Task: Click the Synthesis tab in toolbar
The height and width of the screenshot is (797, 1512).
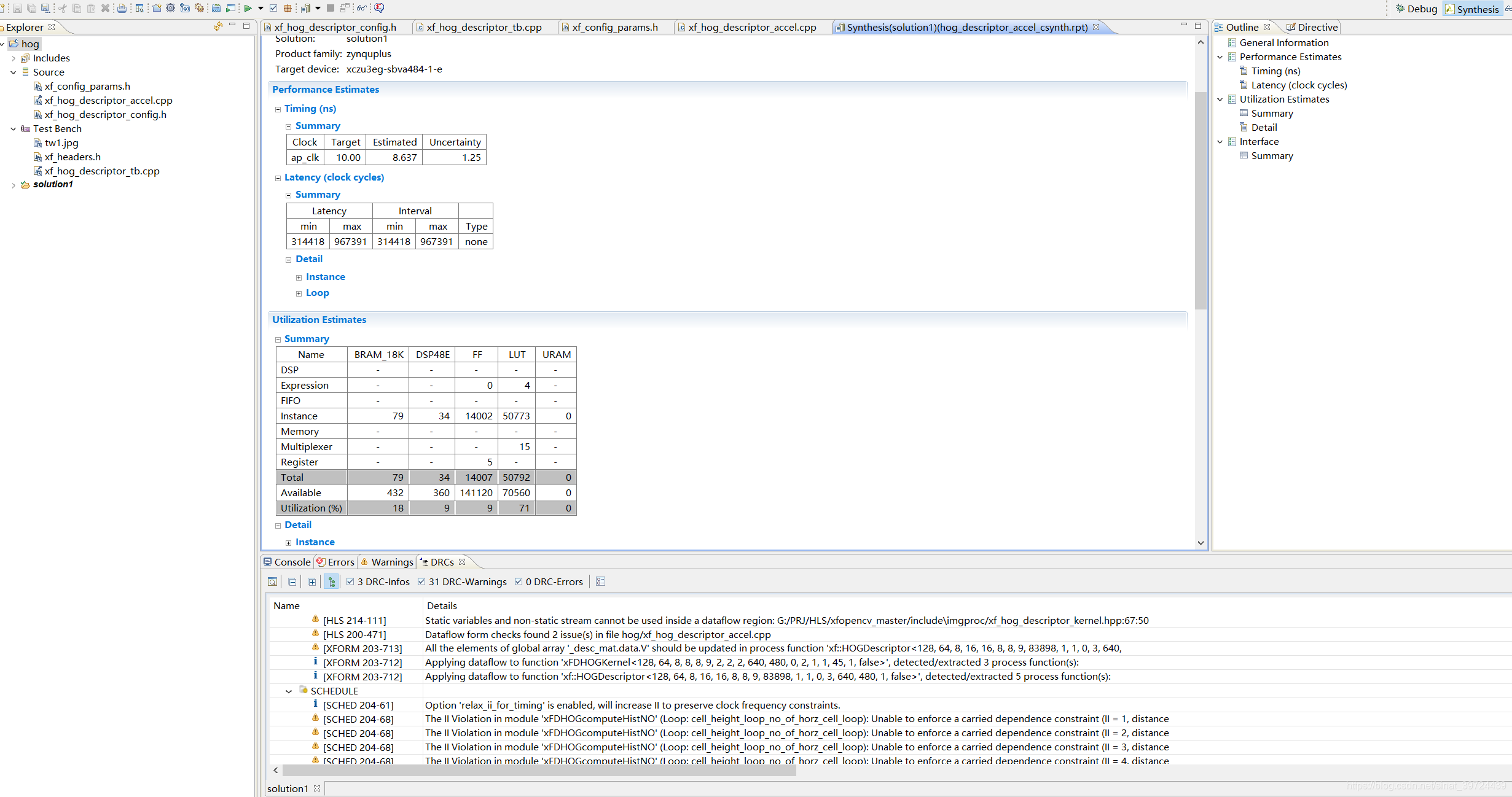Action: [1472, 8]
